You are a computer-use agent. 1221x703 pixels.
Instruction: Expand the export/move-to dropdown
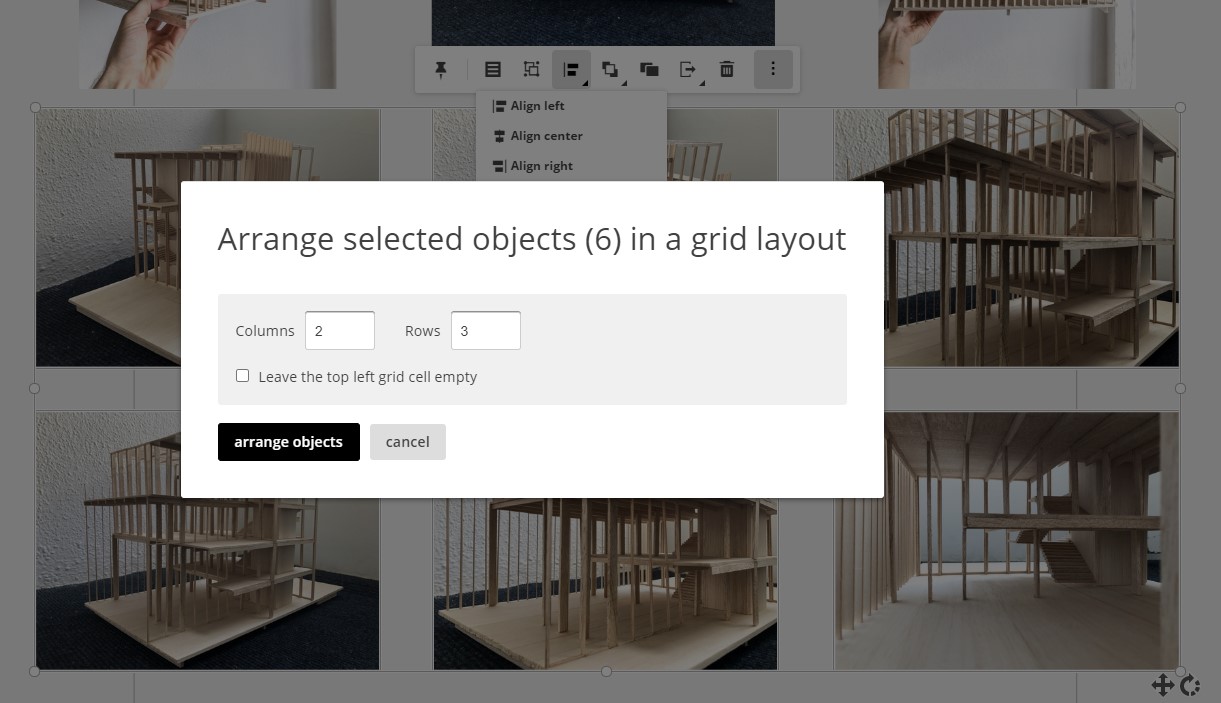(688, 69)
